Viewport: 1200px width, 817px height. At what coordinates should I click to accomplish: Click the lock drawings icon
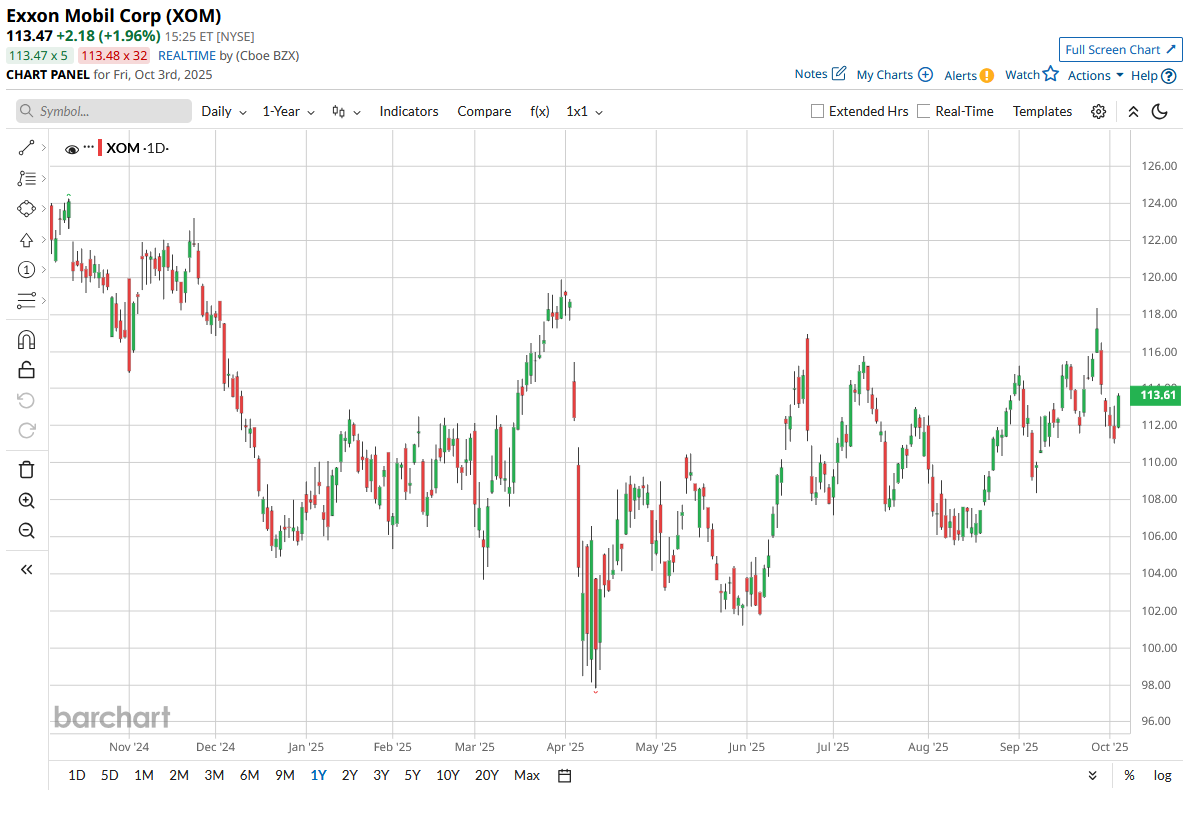point(27,370)
